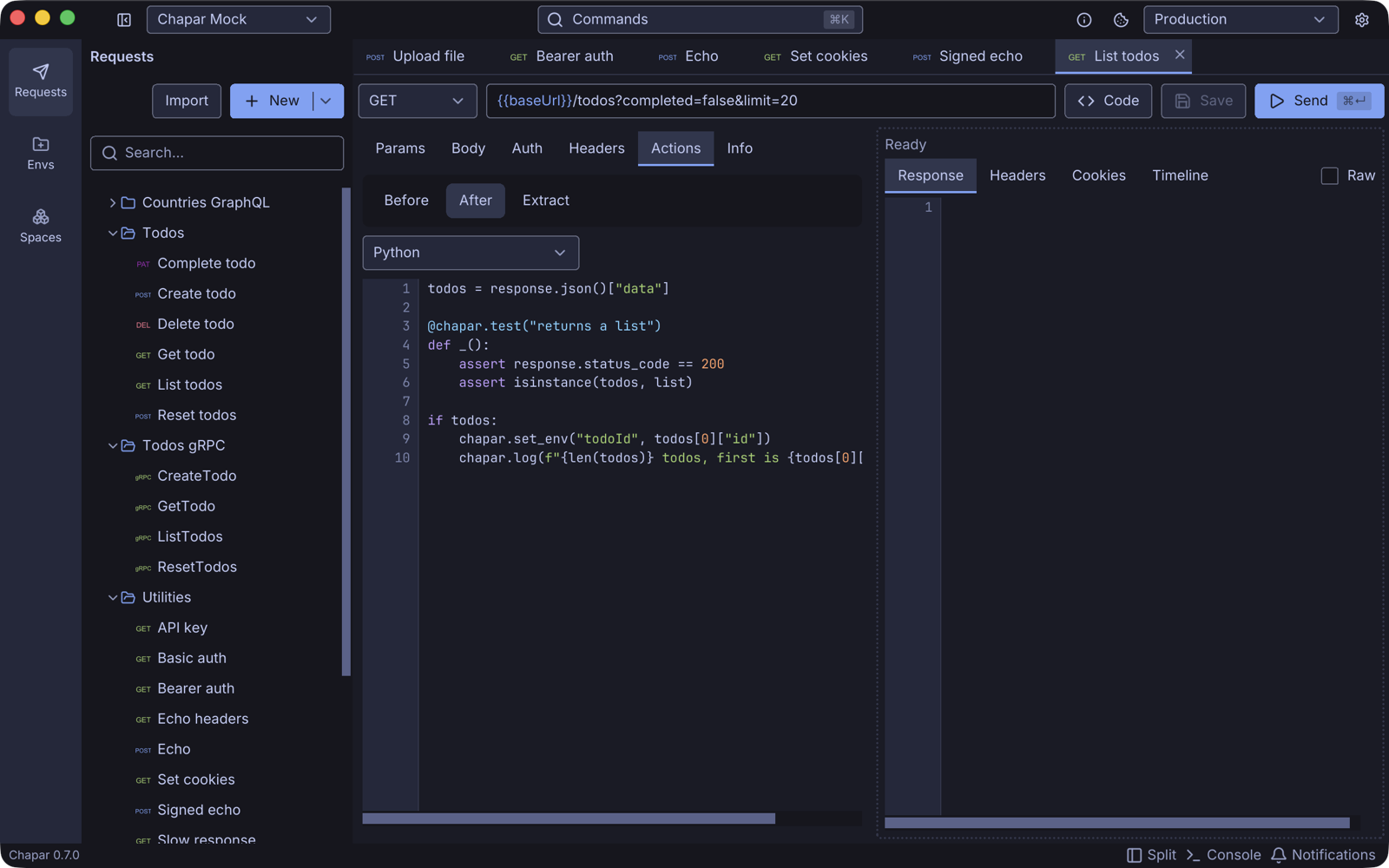Screen dimensions: 1389x868
Task: Focus the request search field
Action: click(217, 153)
